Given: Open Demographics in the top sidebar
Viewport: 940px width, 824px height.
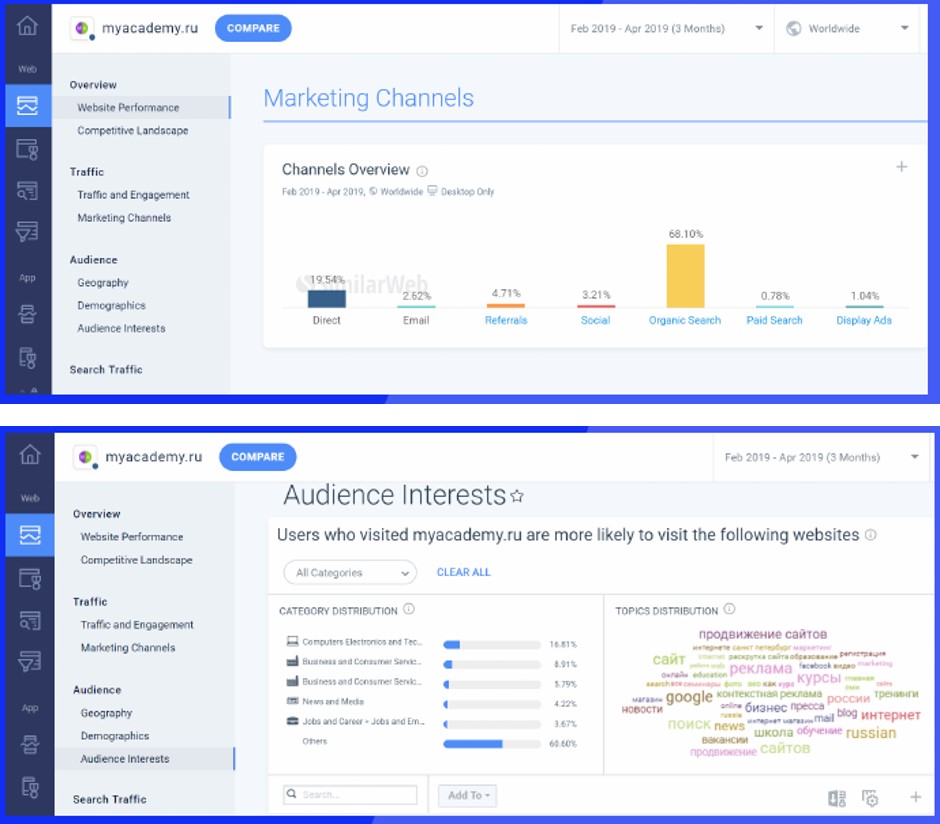Looking at the screenshot, I should click(112, 306).
